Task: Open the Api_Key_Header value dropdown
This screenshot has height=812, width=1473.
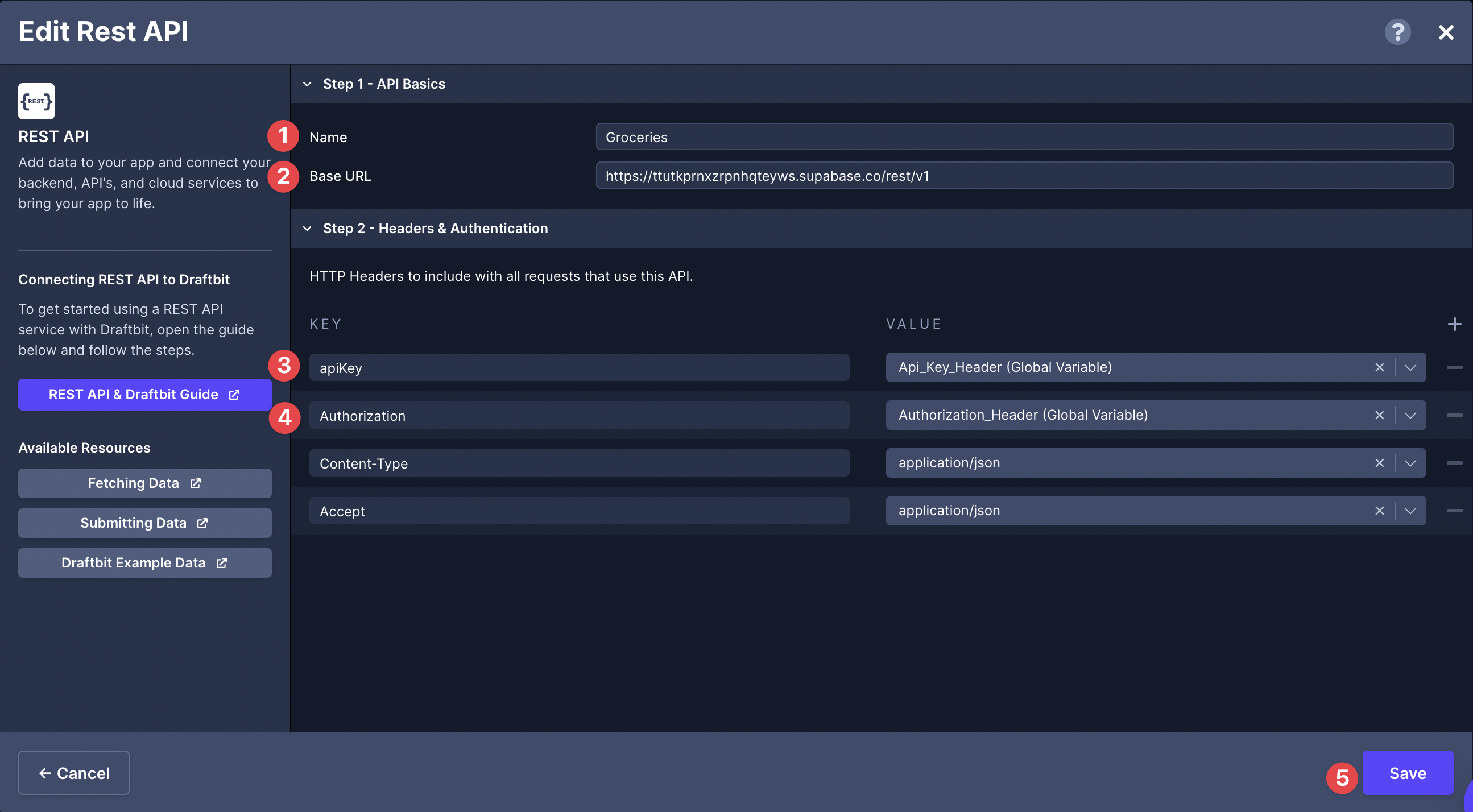Action: coord(1410,368)
